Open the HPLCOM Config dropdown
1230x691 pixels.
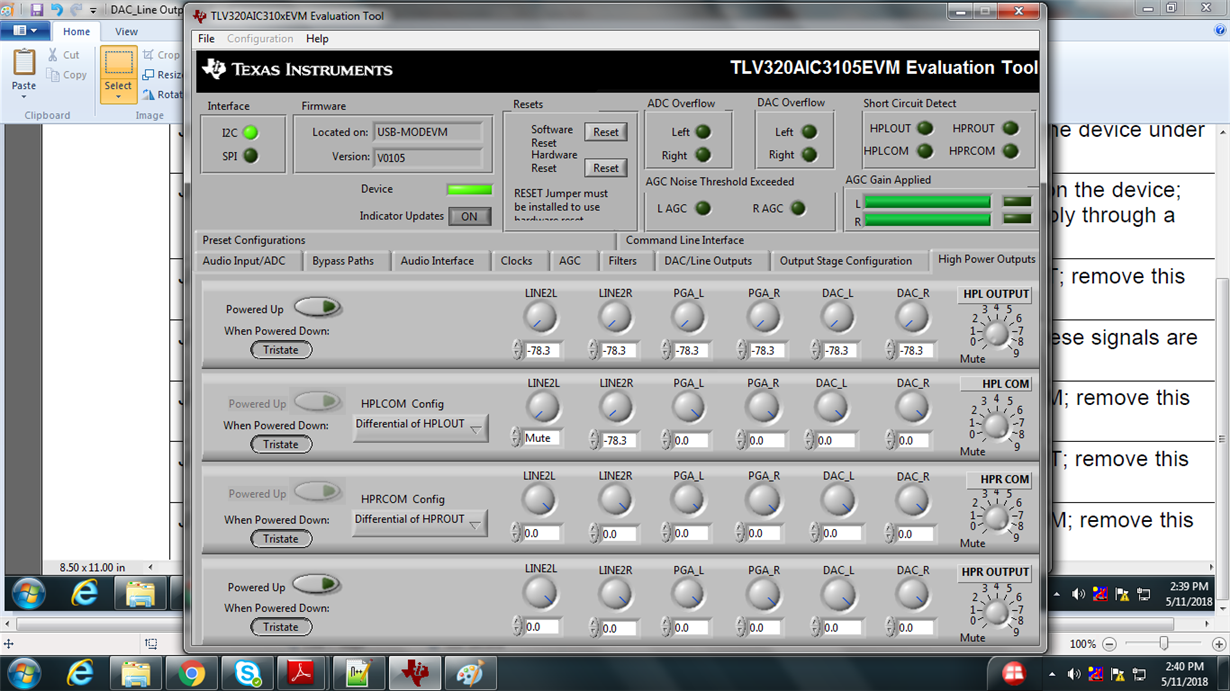pos(420,427)
